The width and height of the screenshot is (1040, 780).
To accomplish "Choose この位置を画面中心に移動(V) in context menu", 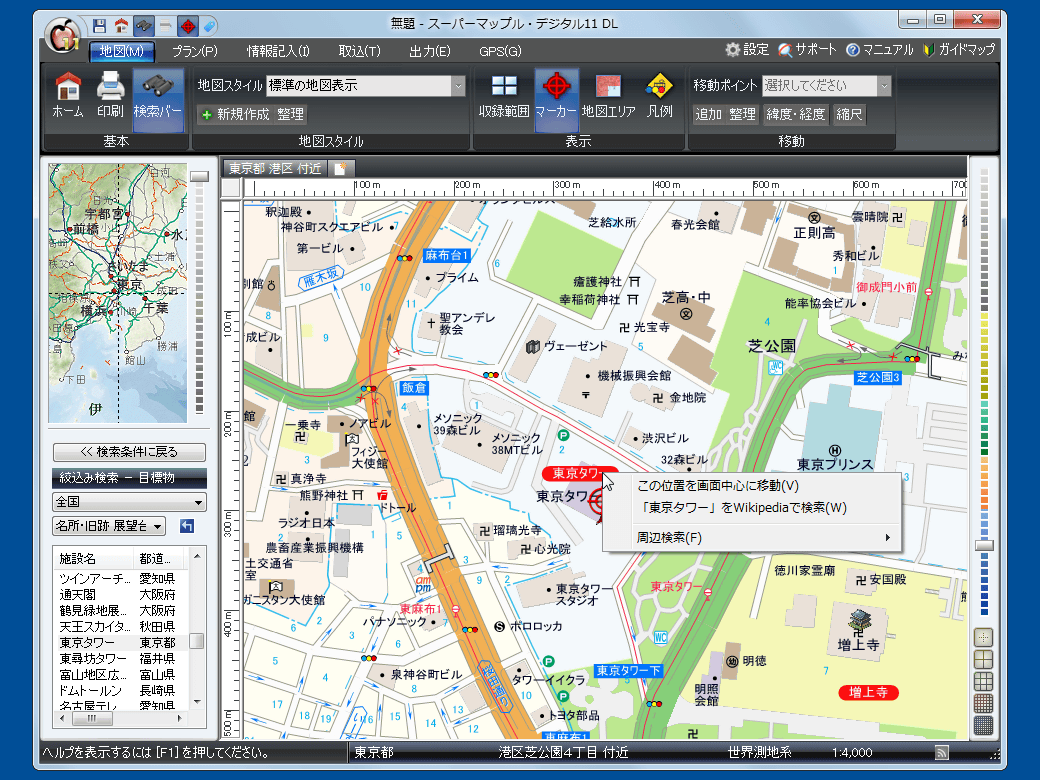I will click(751, 486).
